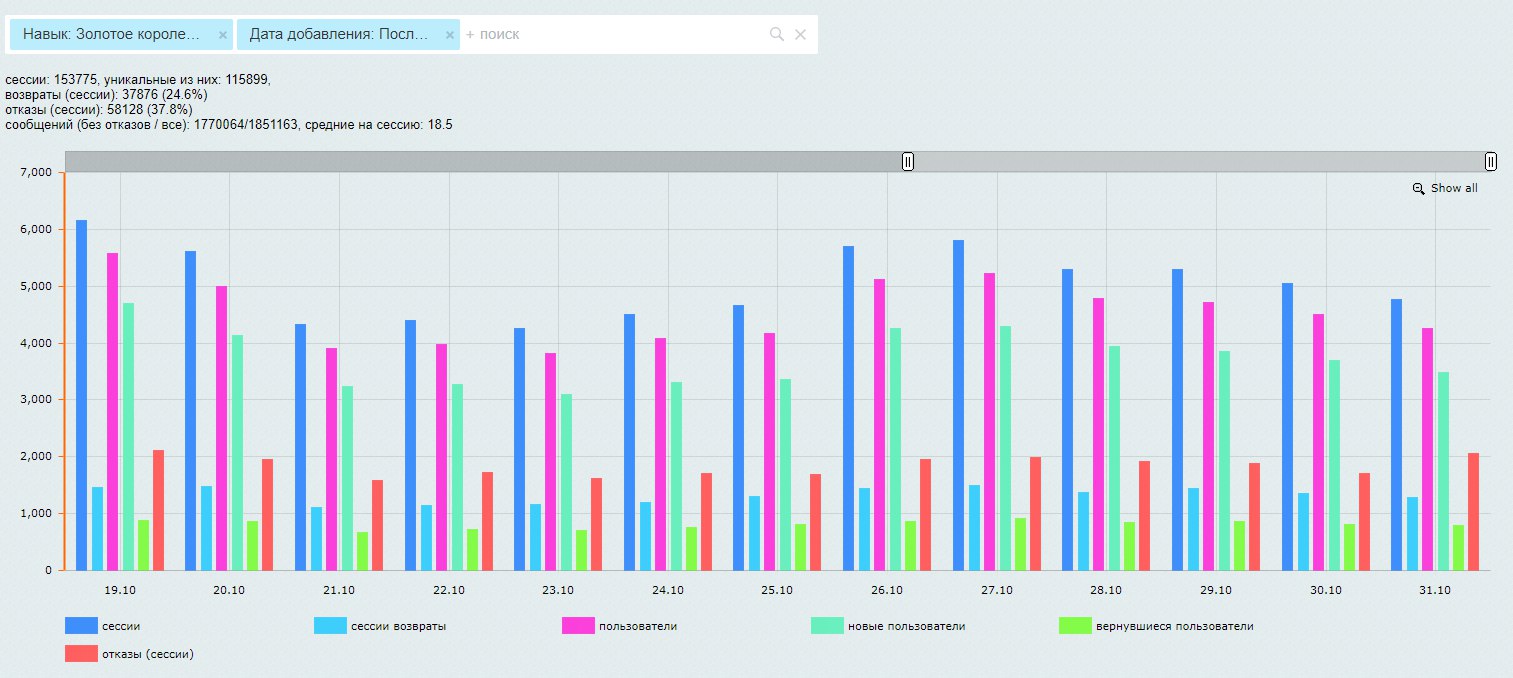
Task: Remove the Дата добавления filter tag
Action: pyautogui.click(x=450, y=34)
